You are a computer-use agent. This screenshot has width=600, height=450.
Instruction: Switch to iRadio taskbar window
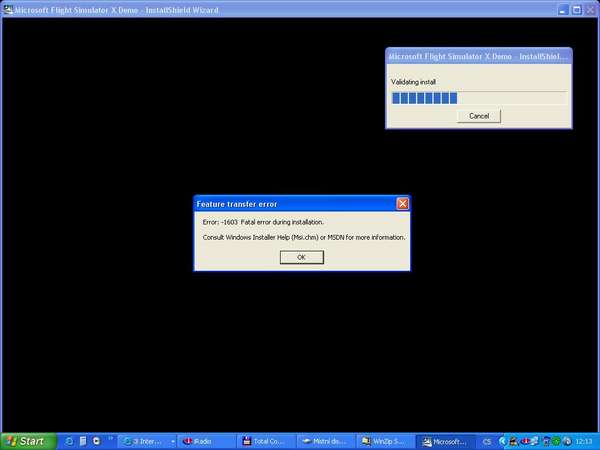pos(207,442)
